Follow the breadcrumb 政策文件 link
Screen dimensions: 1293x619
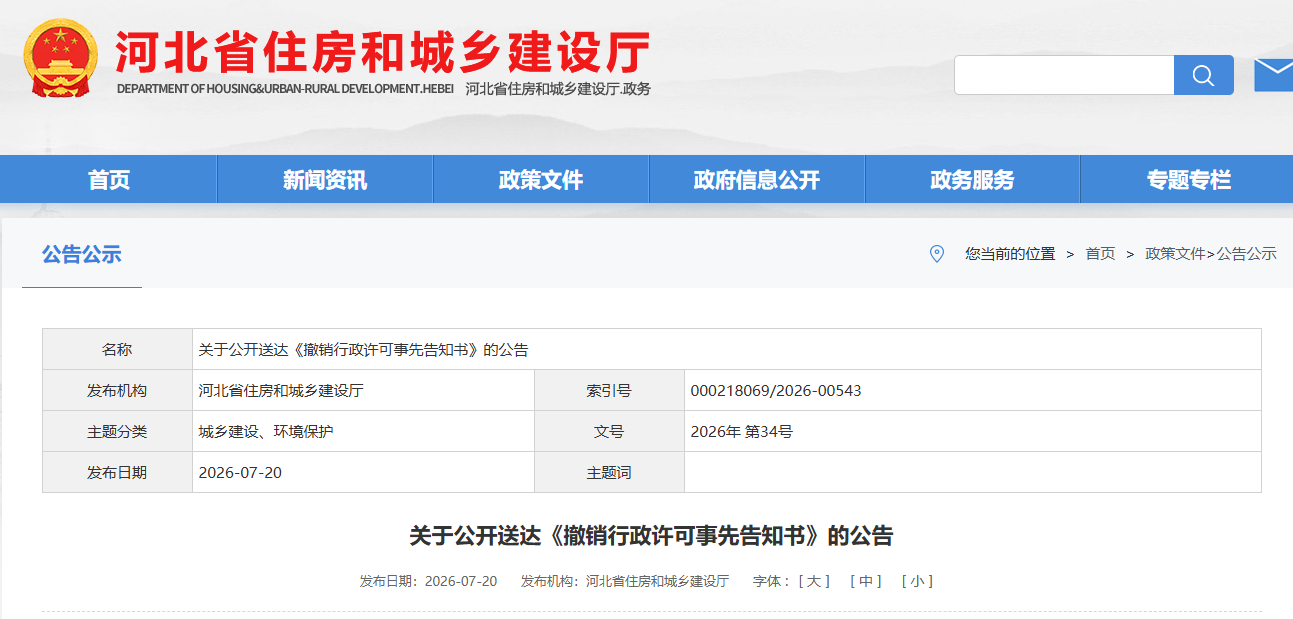click(x=1175, y=254)
